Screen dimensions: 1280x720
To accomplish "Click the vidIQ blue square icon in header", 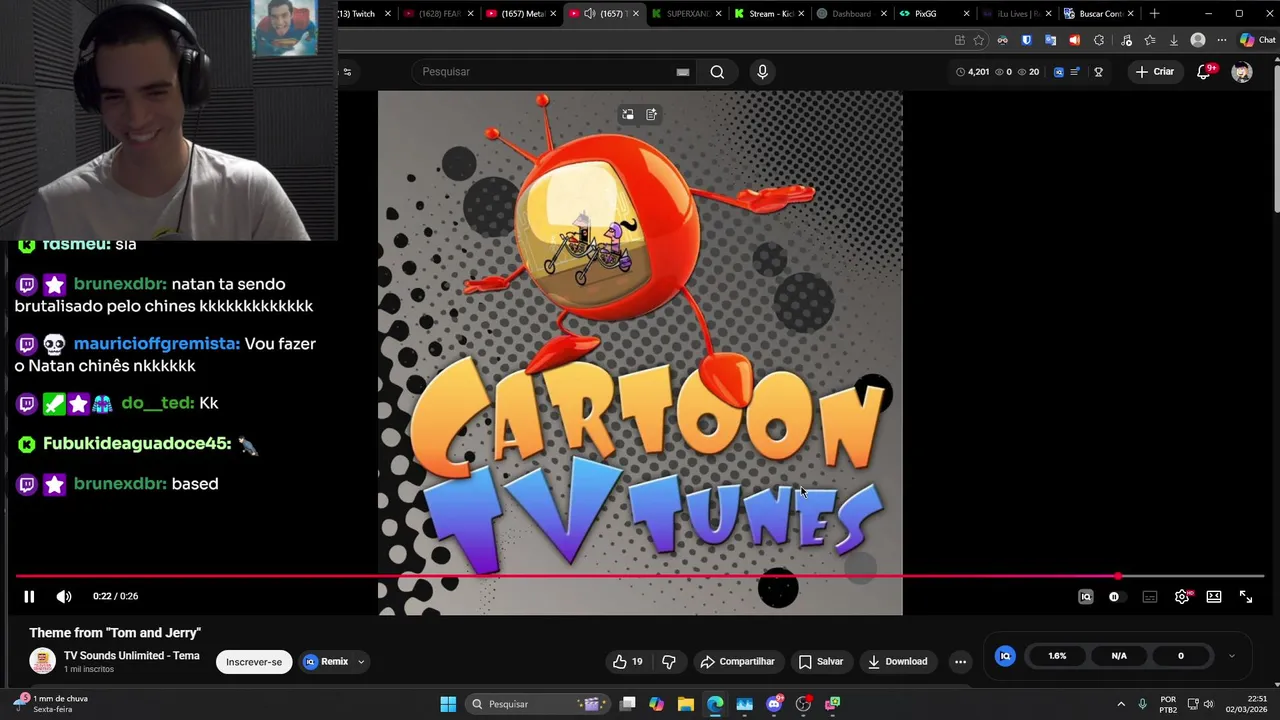I will (x=1059, y=72).
